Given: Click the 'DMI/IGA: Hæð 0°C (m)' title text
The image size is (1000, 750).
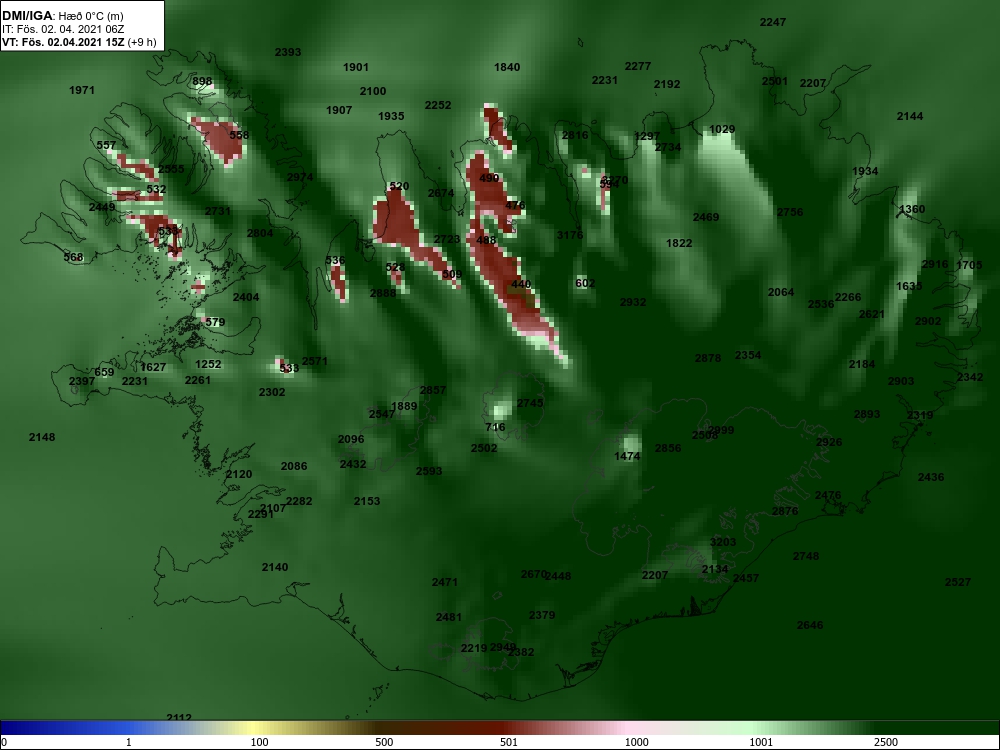Looking at the screenshot, I should (x=62, y=15).
